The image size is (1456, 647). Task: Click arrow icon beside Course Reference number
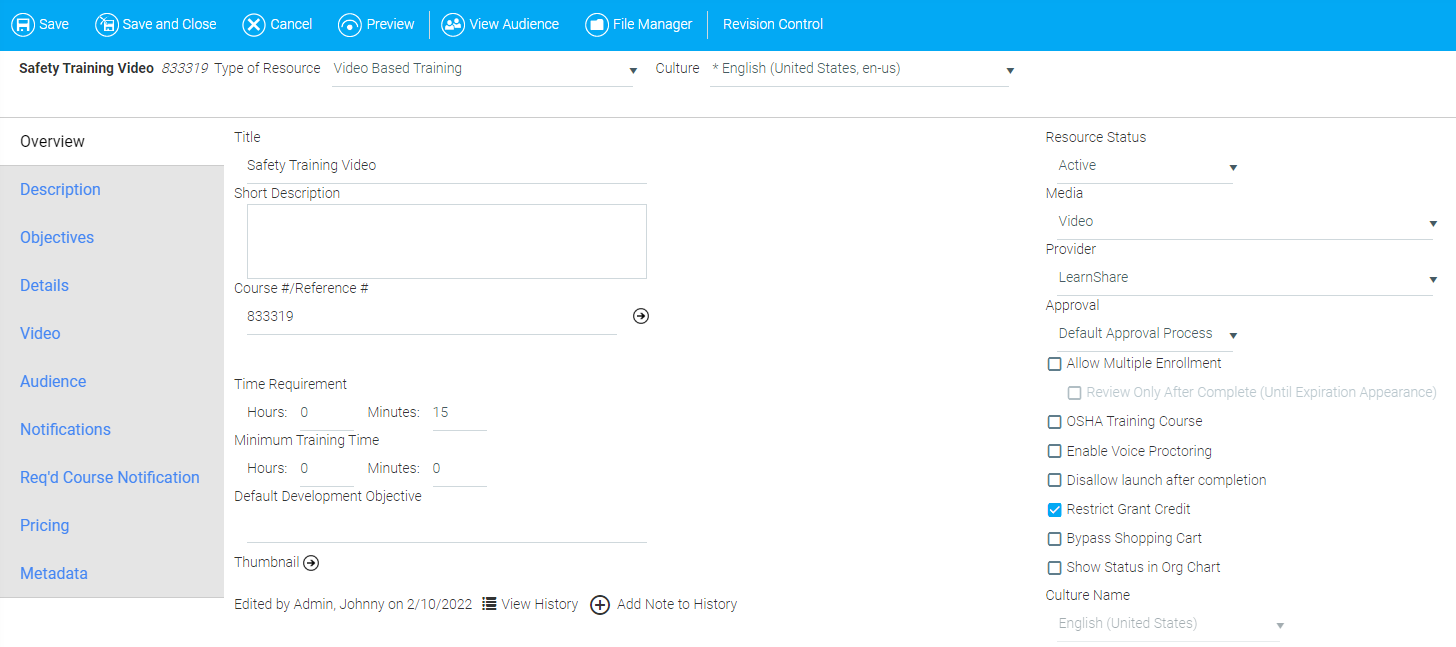641,316
